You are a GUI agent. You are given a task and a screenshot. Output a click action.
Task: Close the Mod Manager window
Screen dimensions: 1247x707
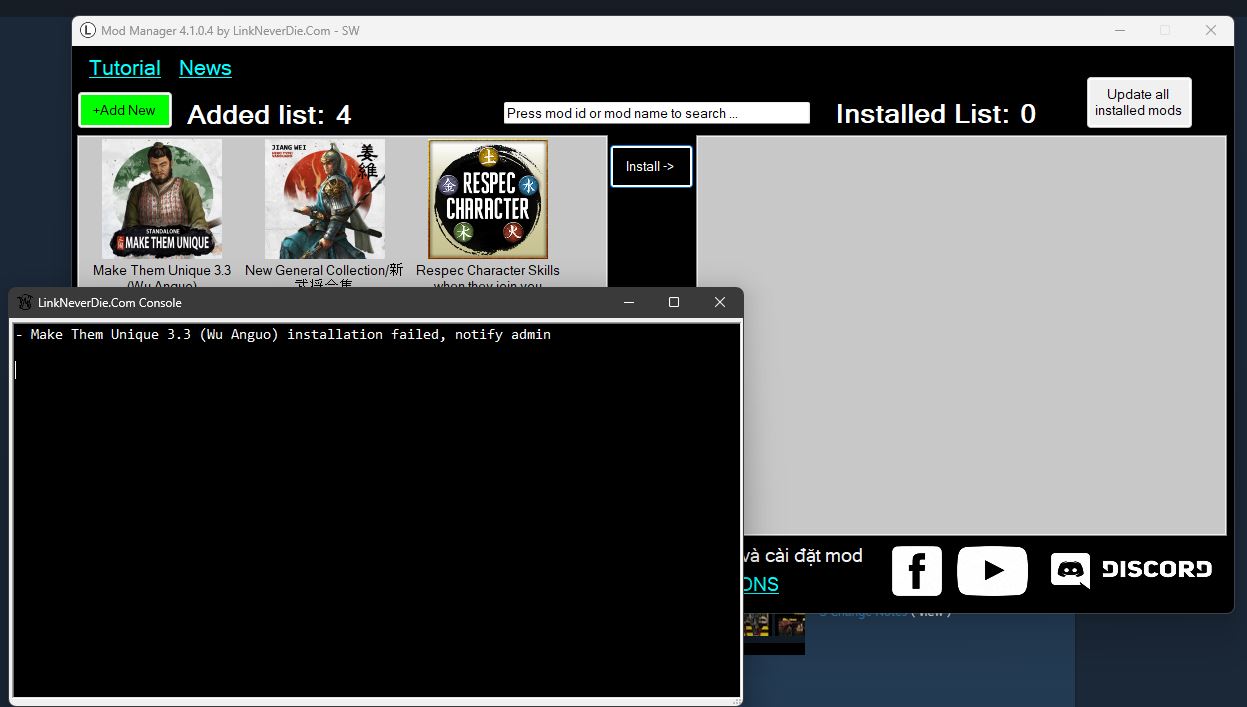click(1210, 31)
